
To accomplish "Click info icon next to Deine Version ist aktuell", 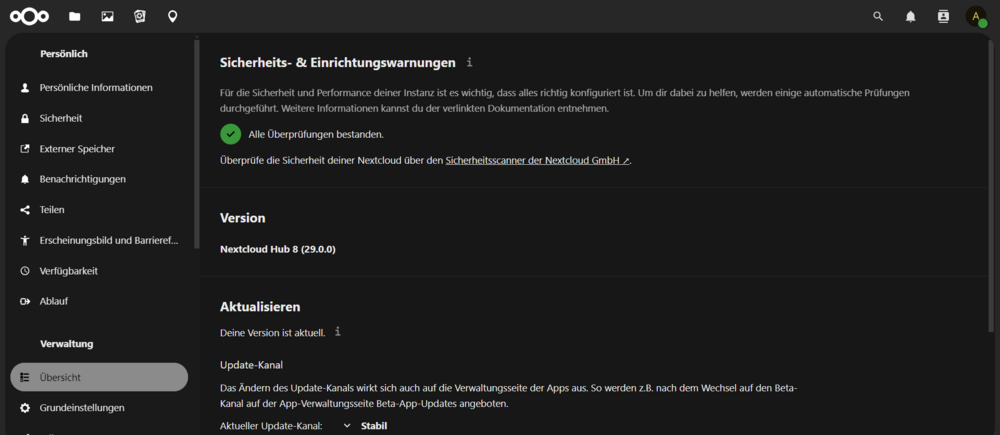I will point(338,332).
